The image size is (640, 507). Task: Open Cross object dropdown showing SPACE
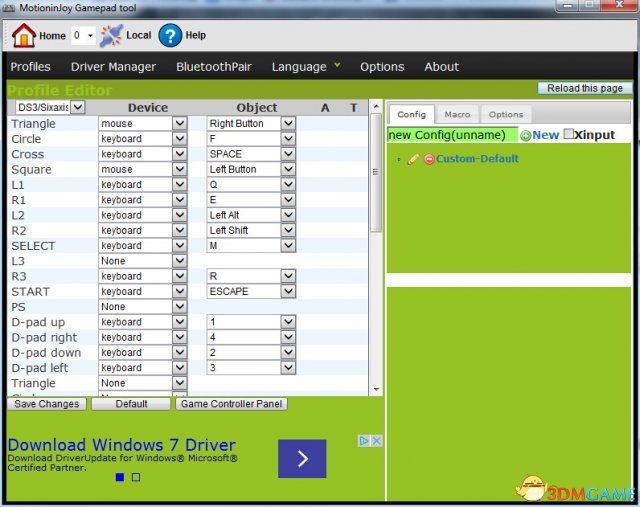point(251,154)
